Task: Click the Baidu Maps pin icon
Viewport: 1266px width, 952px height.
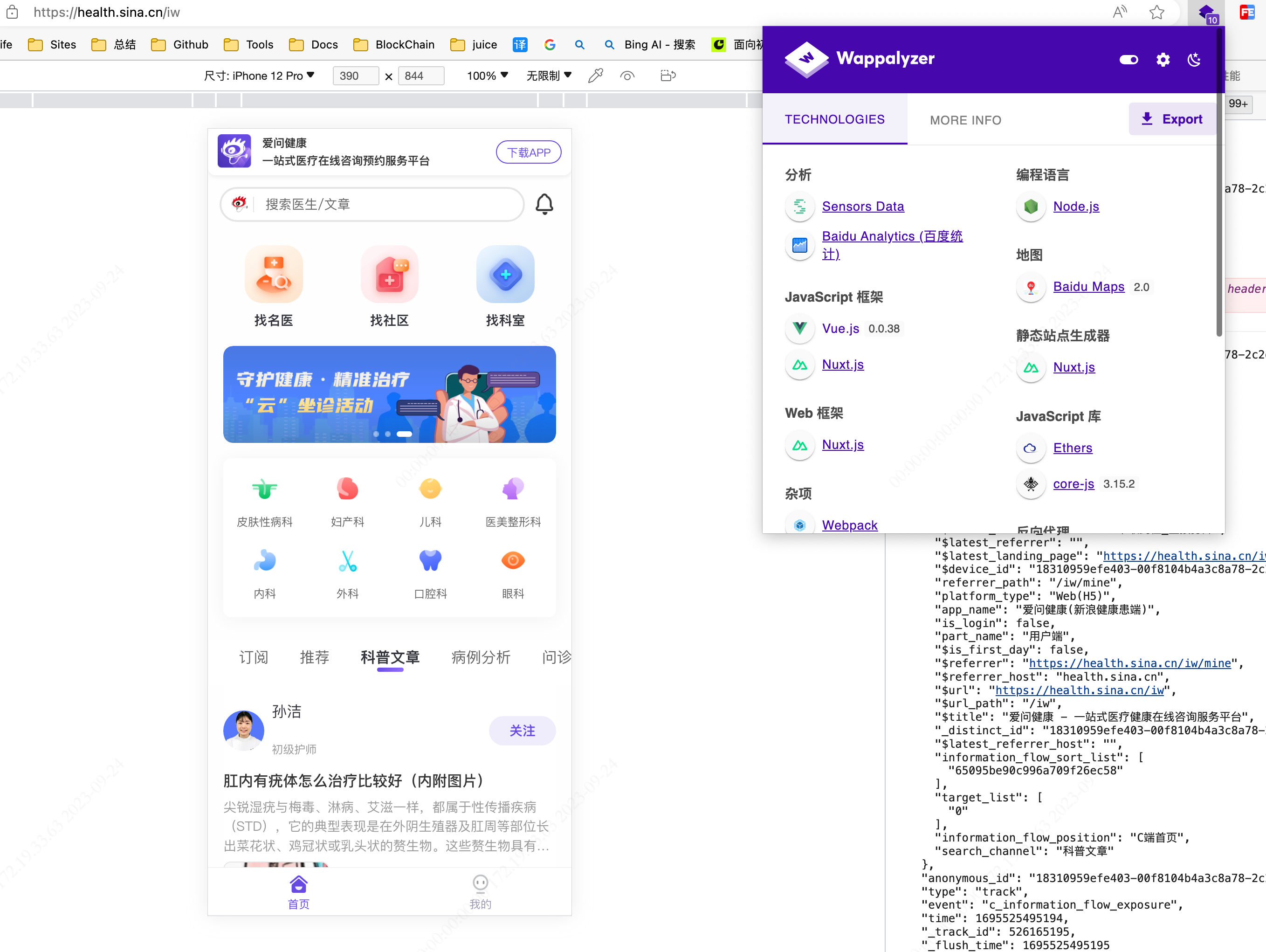Action: tap(1031, 287)
